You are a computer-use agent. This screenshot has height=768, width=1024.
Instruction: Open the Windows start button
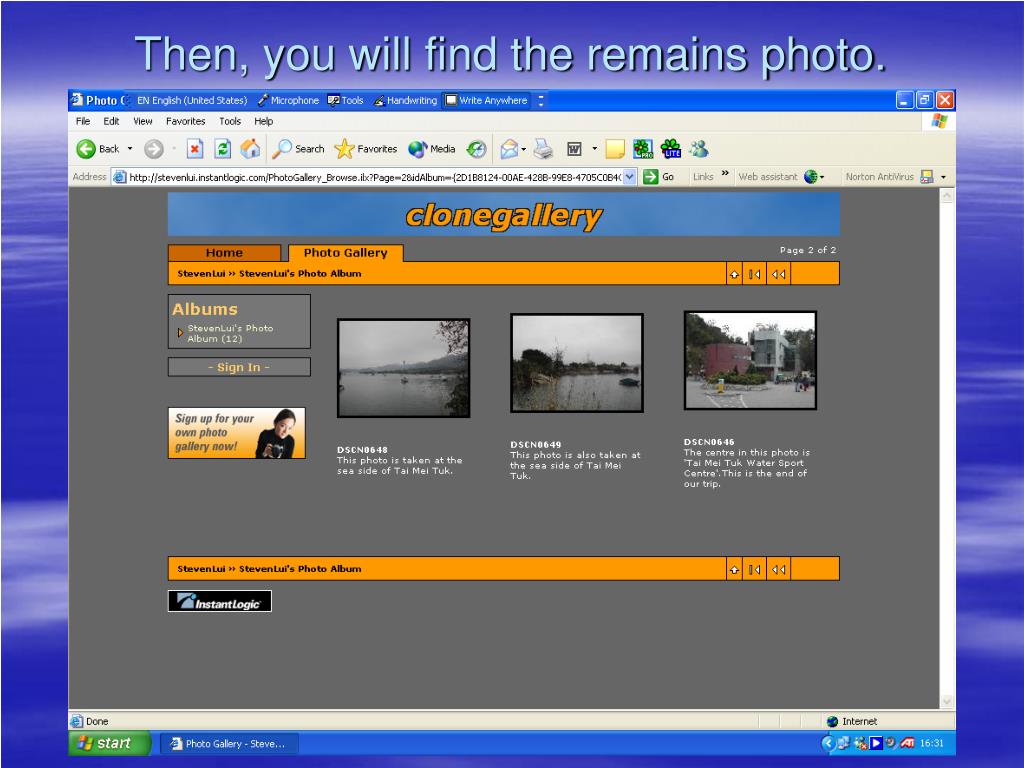[110, 743]
